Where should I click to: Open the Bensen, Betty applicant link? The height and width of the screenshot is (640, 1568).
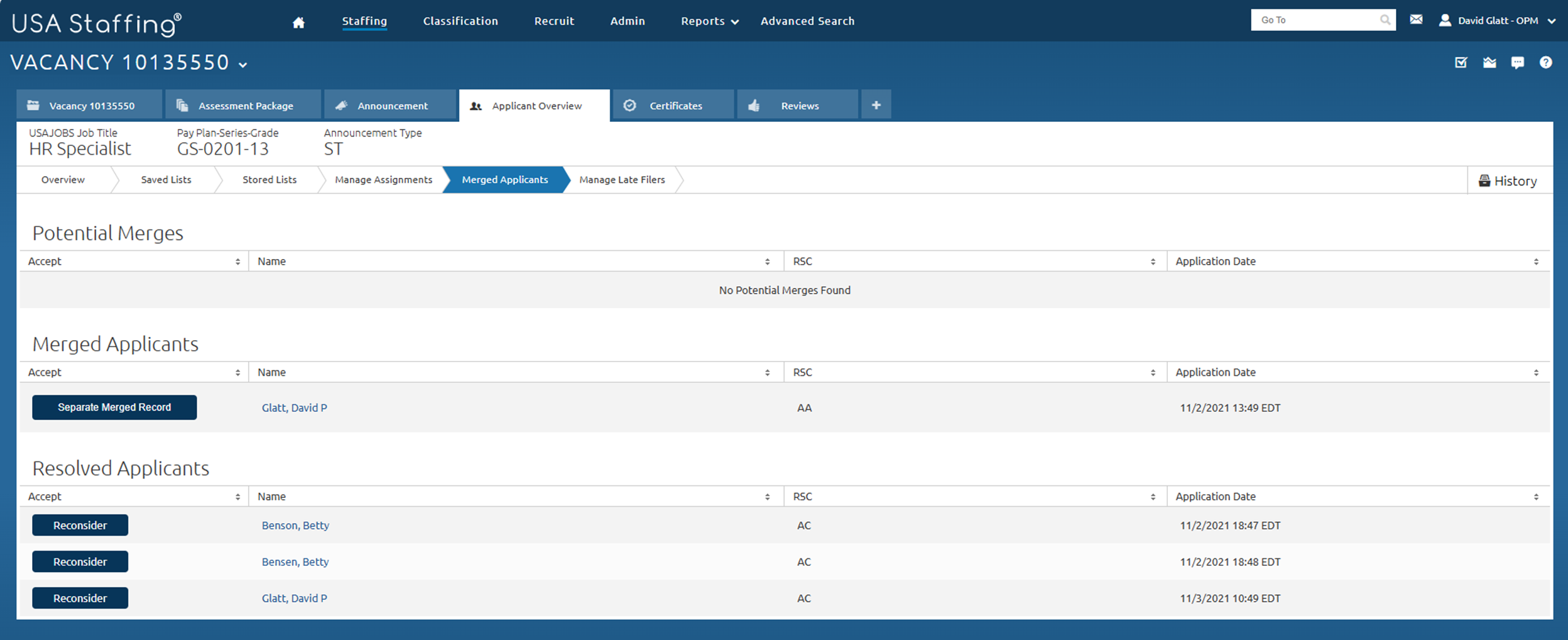tap(295, 562)
